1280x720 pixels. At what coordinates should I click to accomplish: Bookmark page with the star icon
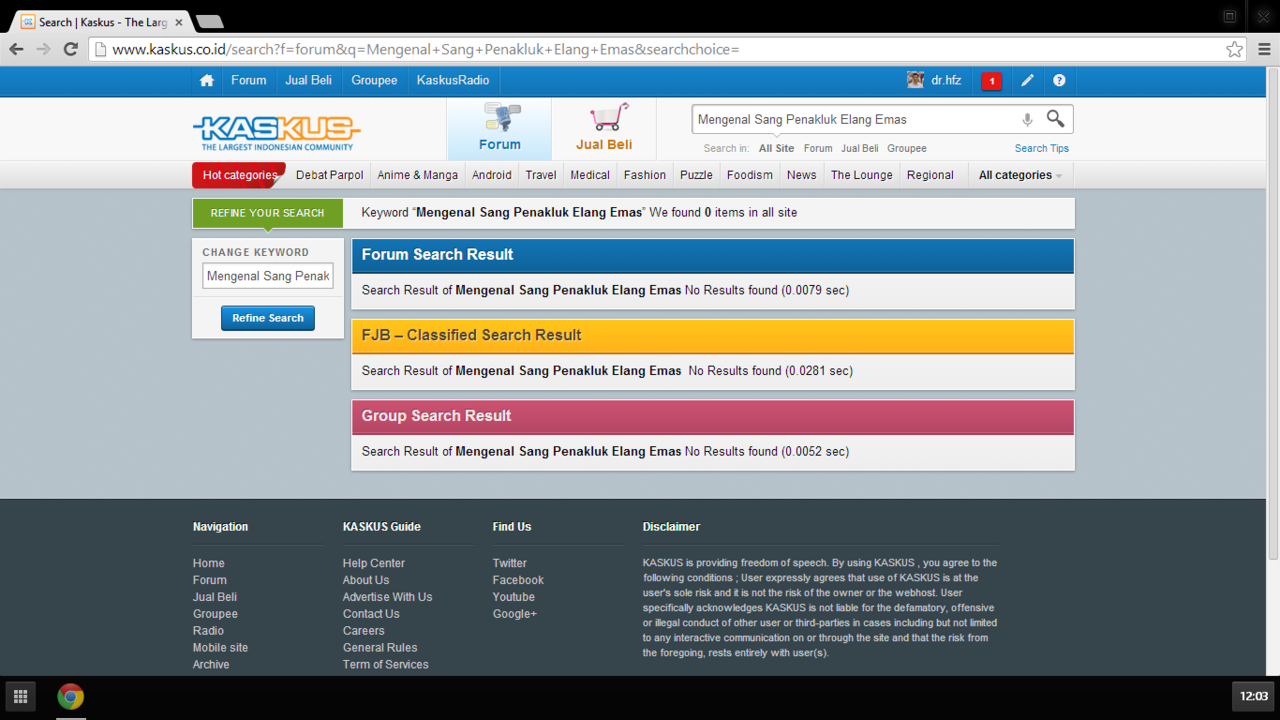[x=1235, y=49]
